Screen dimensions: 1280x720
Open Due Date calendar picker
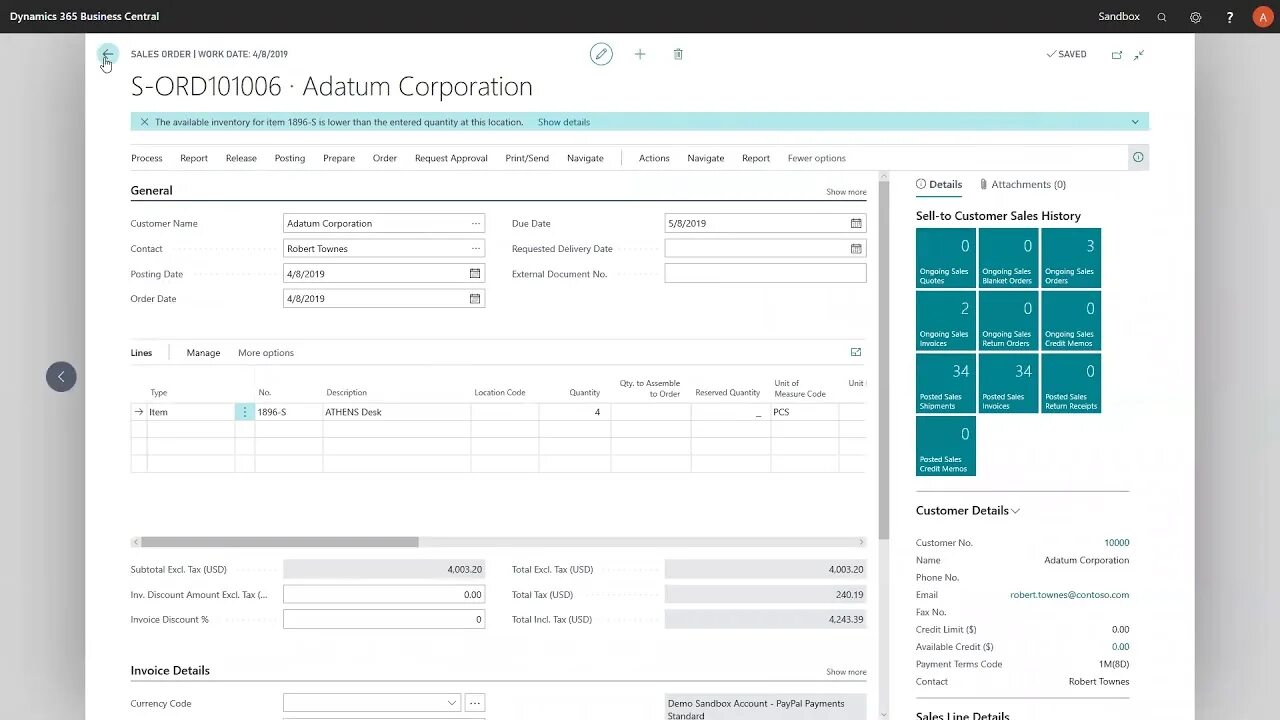[x=856, y=224]
